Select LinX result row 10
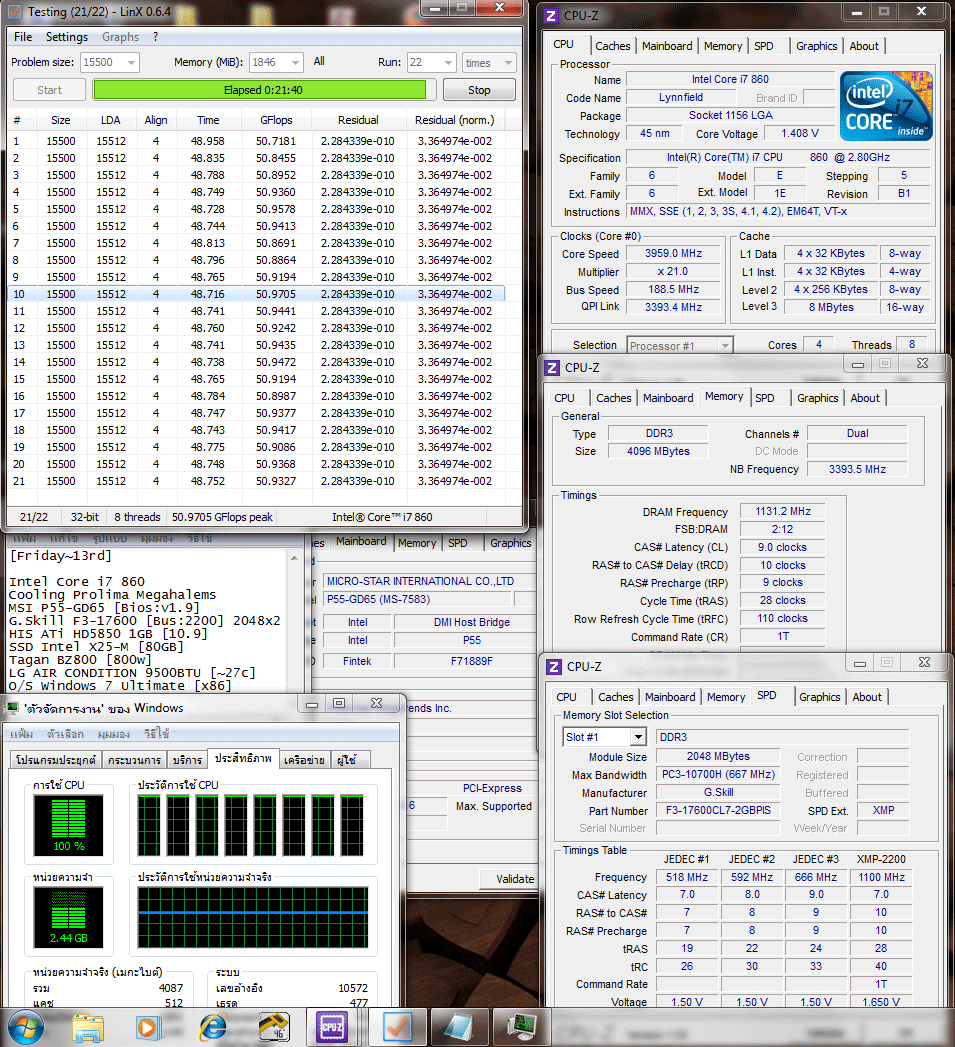Viewport: 955px width, 1047px height. pos(256,294)
